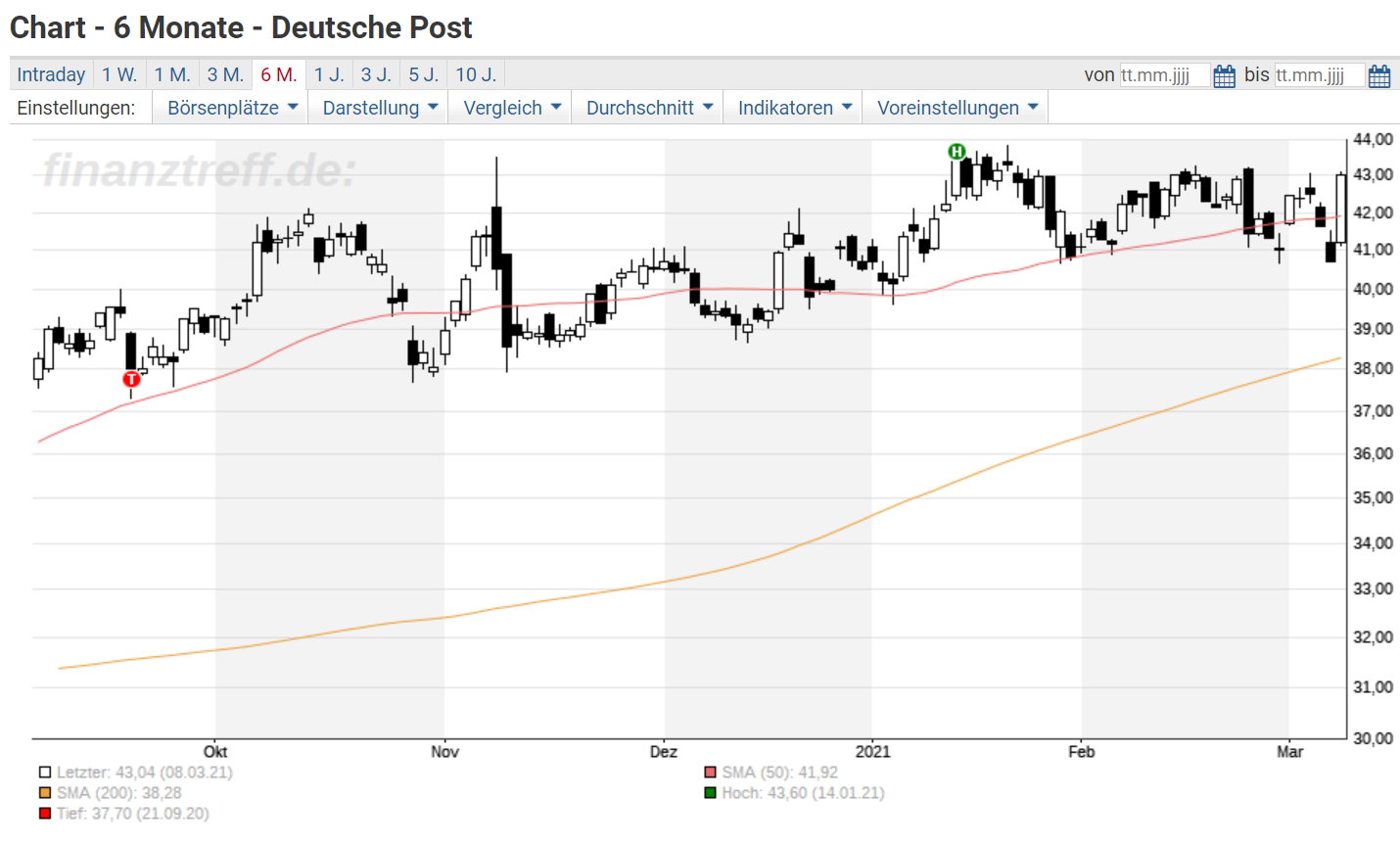Focus the 'von' start date field
The image size is (1400, 845).
[x=1165, y=75]
